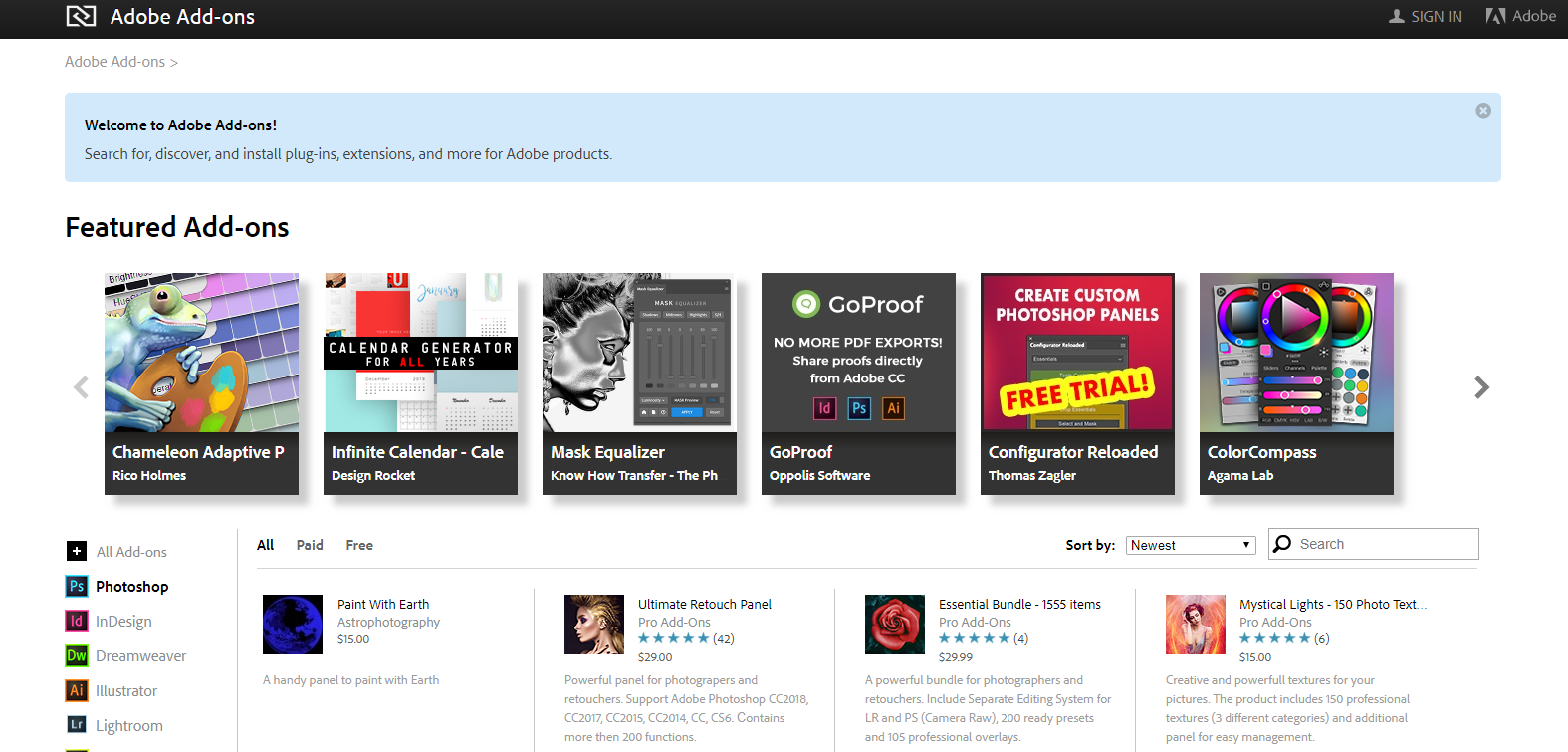Select Illustrator category in sidebar
This screenshot has width=1568, height=752.
coord(125,691)
